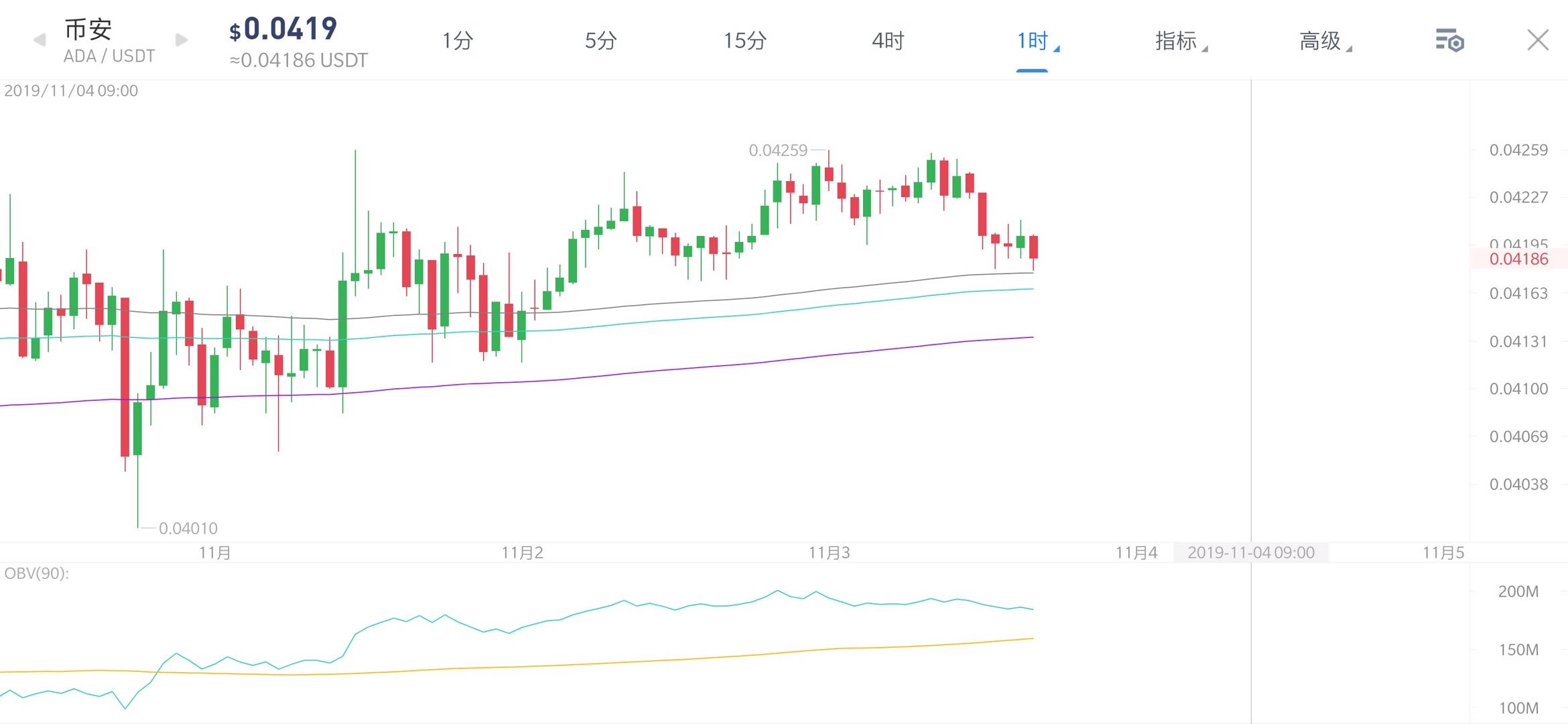Viewport: 1568px width, 724px height.
Task: Switch to 15分 timeframe
Action: point(745,41)
